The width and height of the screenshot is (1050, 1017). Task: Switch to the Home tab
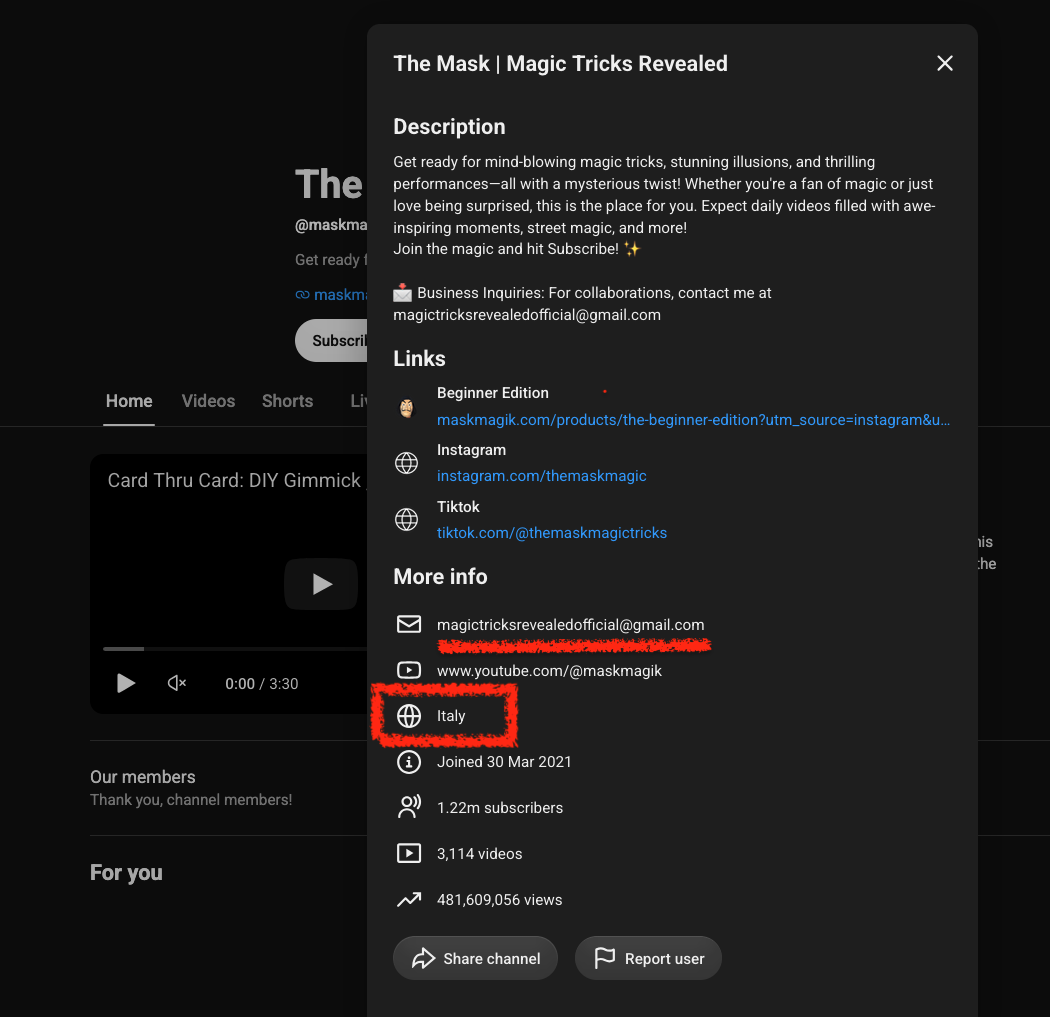click(129, 401)
